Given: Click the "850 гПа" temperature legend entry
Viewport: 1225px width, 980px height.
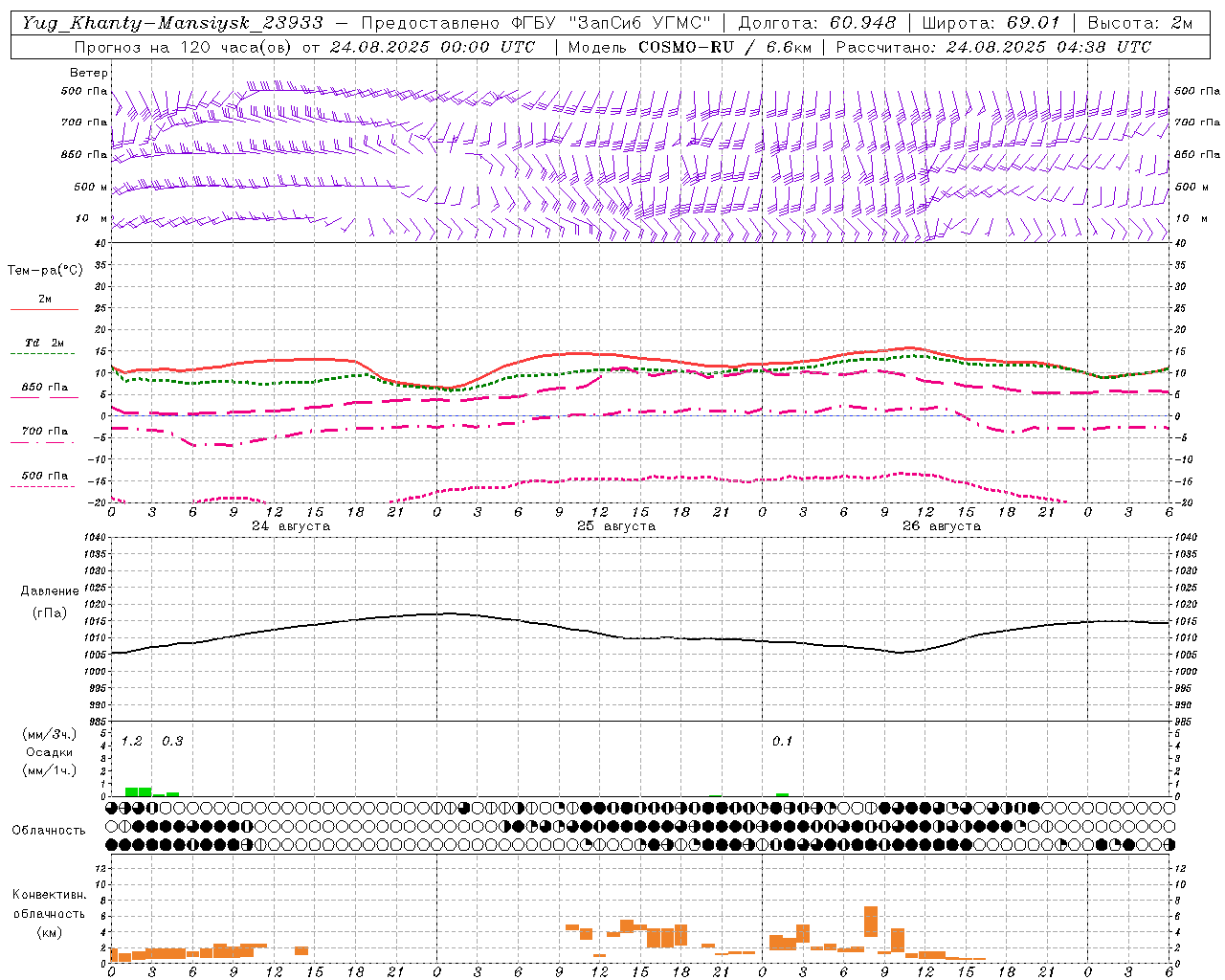Looking at the screenshot, I should 45,388.
